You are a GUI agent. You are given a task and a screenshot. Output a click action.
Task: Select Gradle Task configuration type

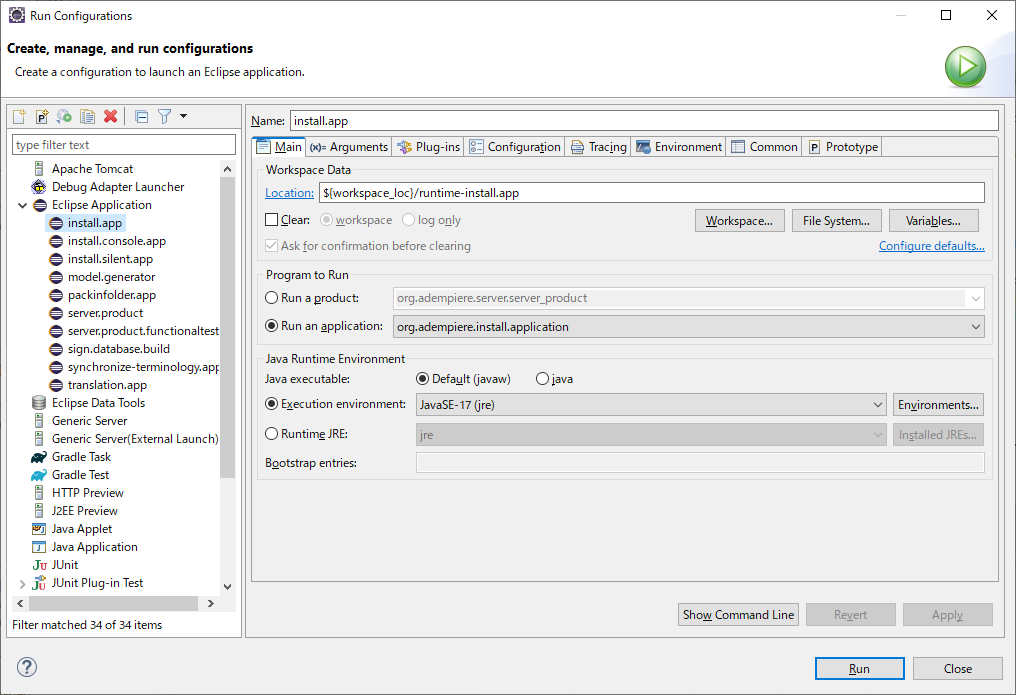point(81,457)
